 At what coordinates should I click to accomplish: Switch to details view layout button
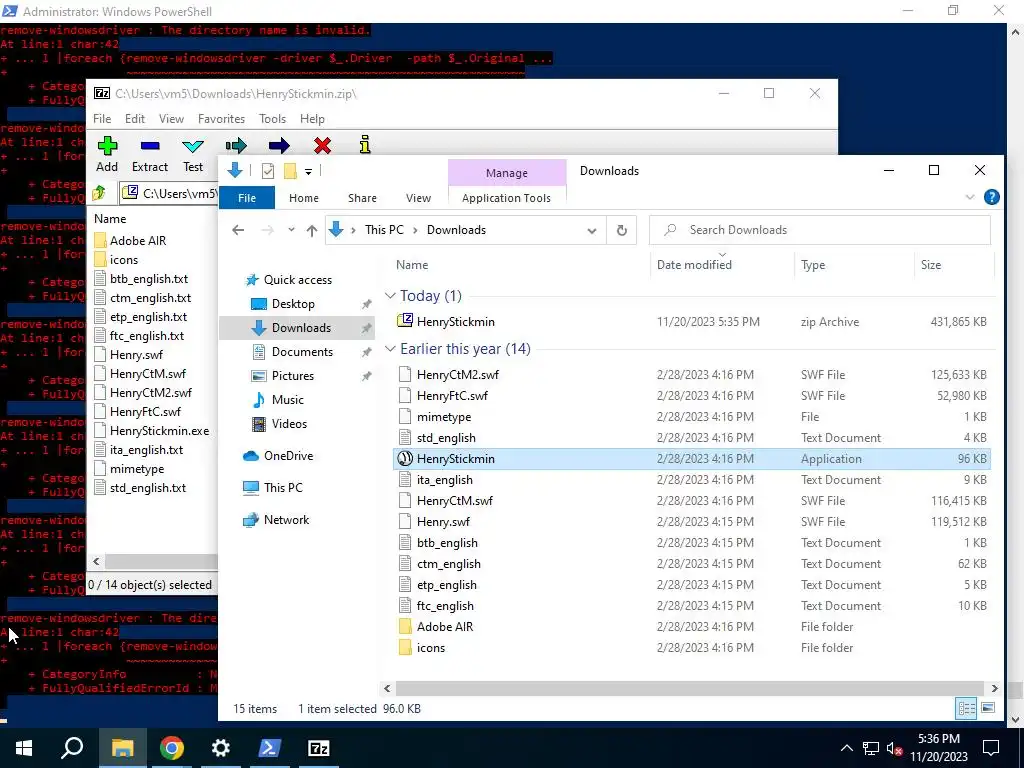(966, 708)
